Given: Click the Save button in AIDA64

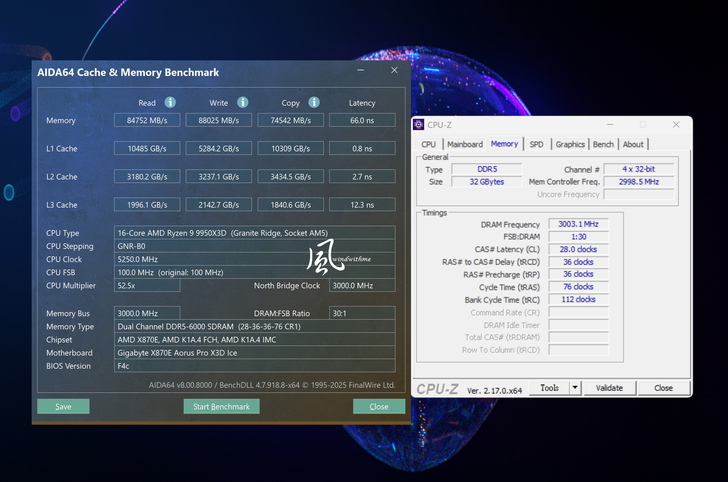Looking at the screenshot, I should (63, 407).
